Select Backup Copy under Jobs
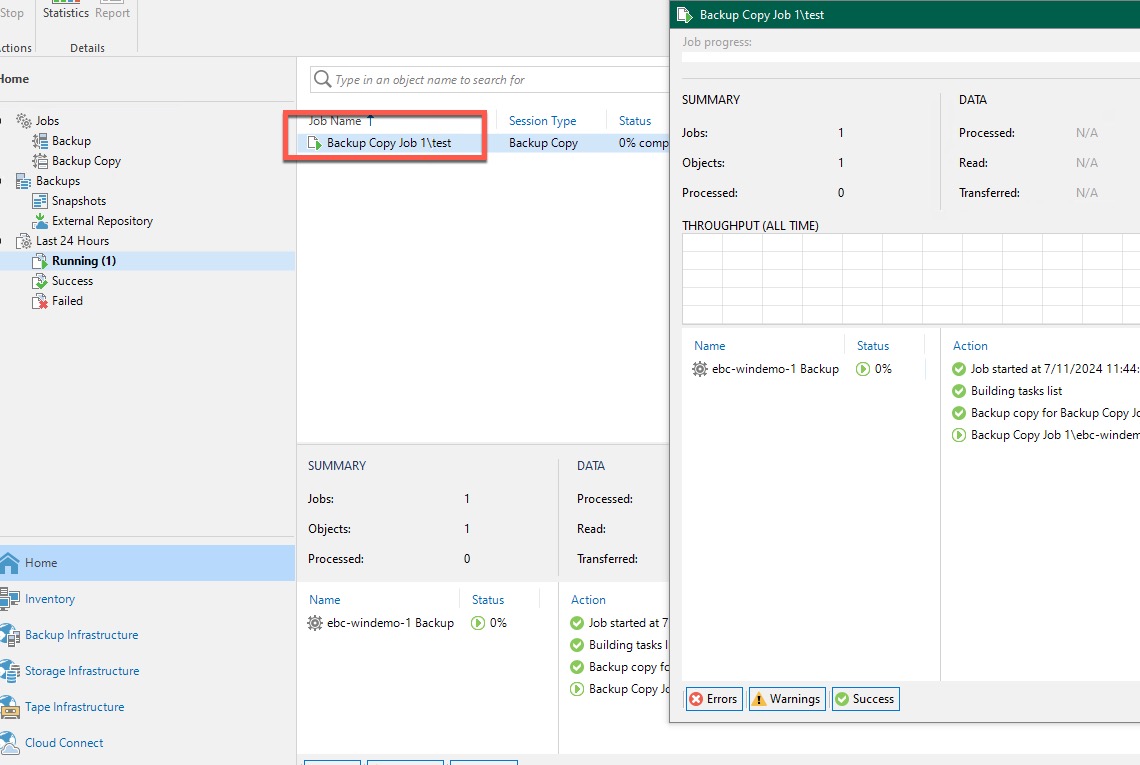Viewport: 1140px width, 765px height. [86, 161]
